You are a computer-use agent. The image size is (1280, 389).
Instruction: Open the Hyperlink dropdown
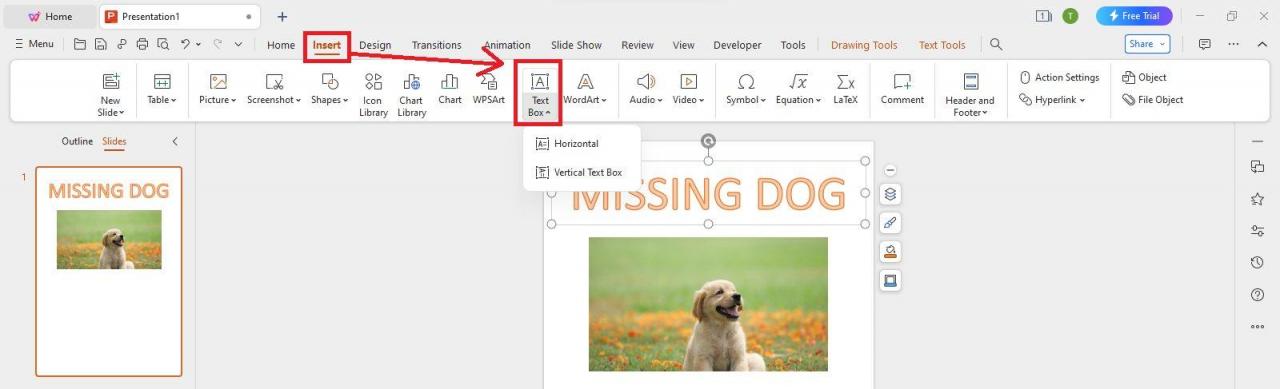(1052, 100)
